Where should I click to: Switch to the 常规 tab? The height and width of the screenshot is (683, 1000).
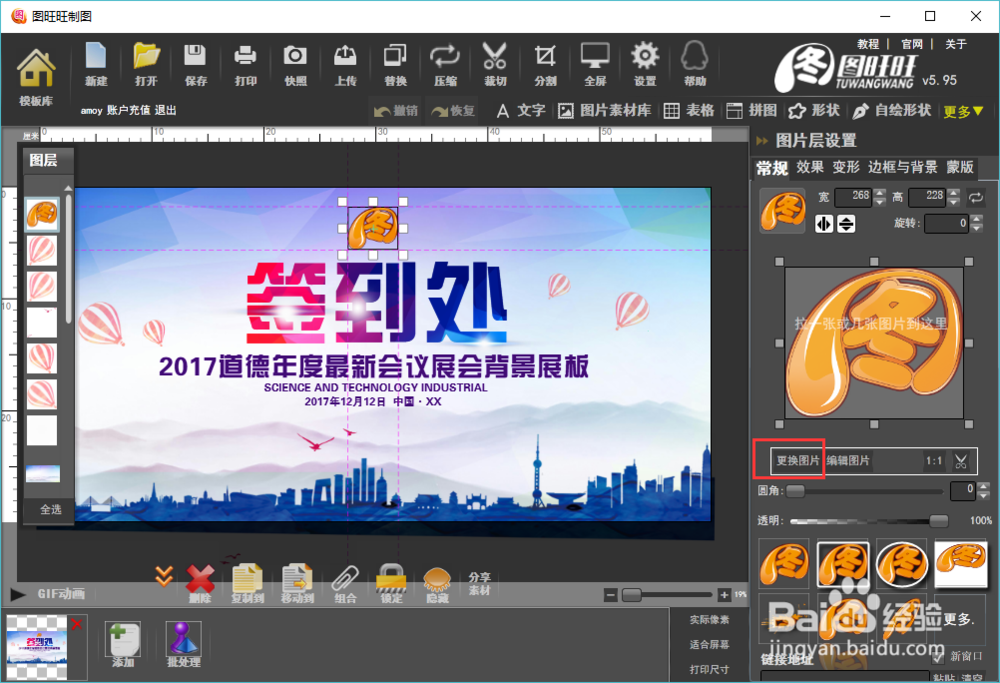772,168
